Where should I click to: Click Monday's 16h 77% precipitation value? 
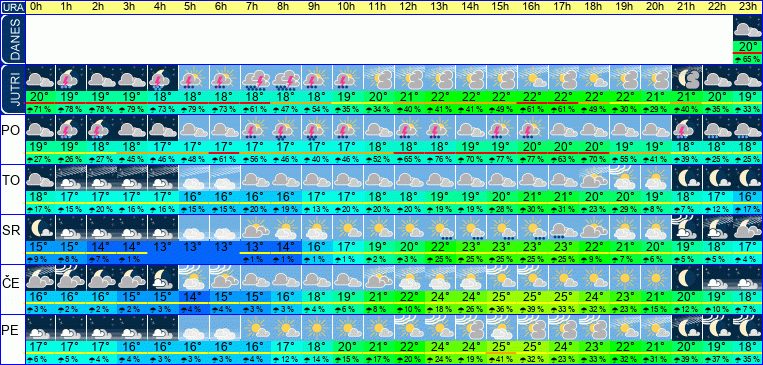click(532, 159)
